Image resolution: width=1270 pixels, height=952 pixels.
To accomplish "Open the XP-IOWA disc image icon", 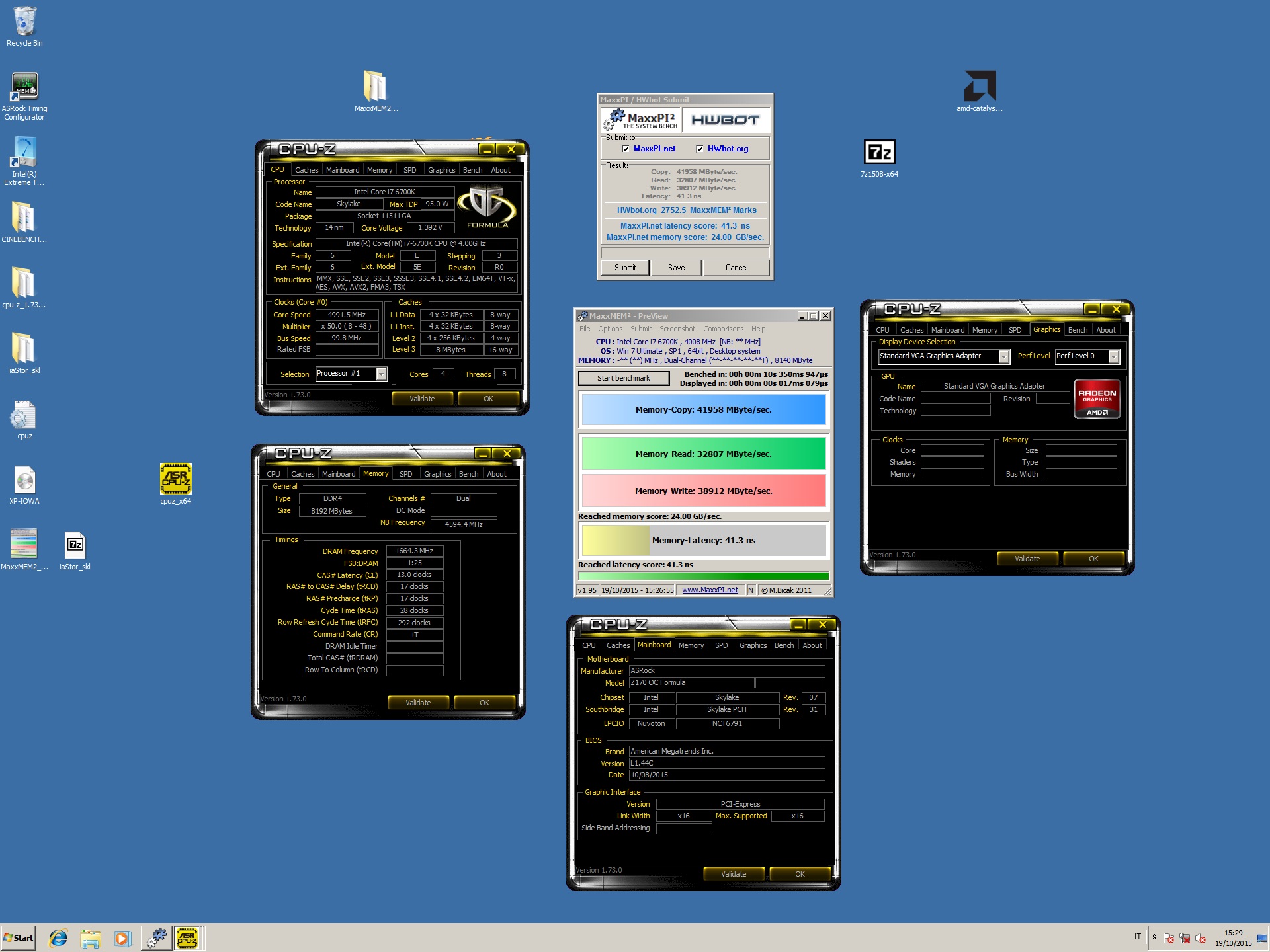I will click(24, 485).
